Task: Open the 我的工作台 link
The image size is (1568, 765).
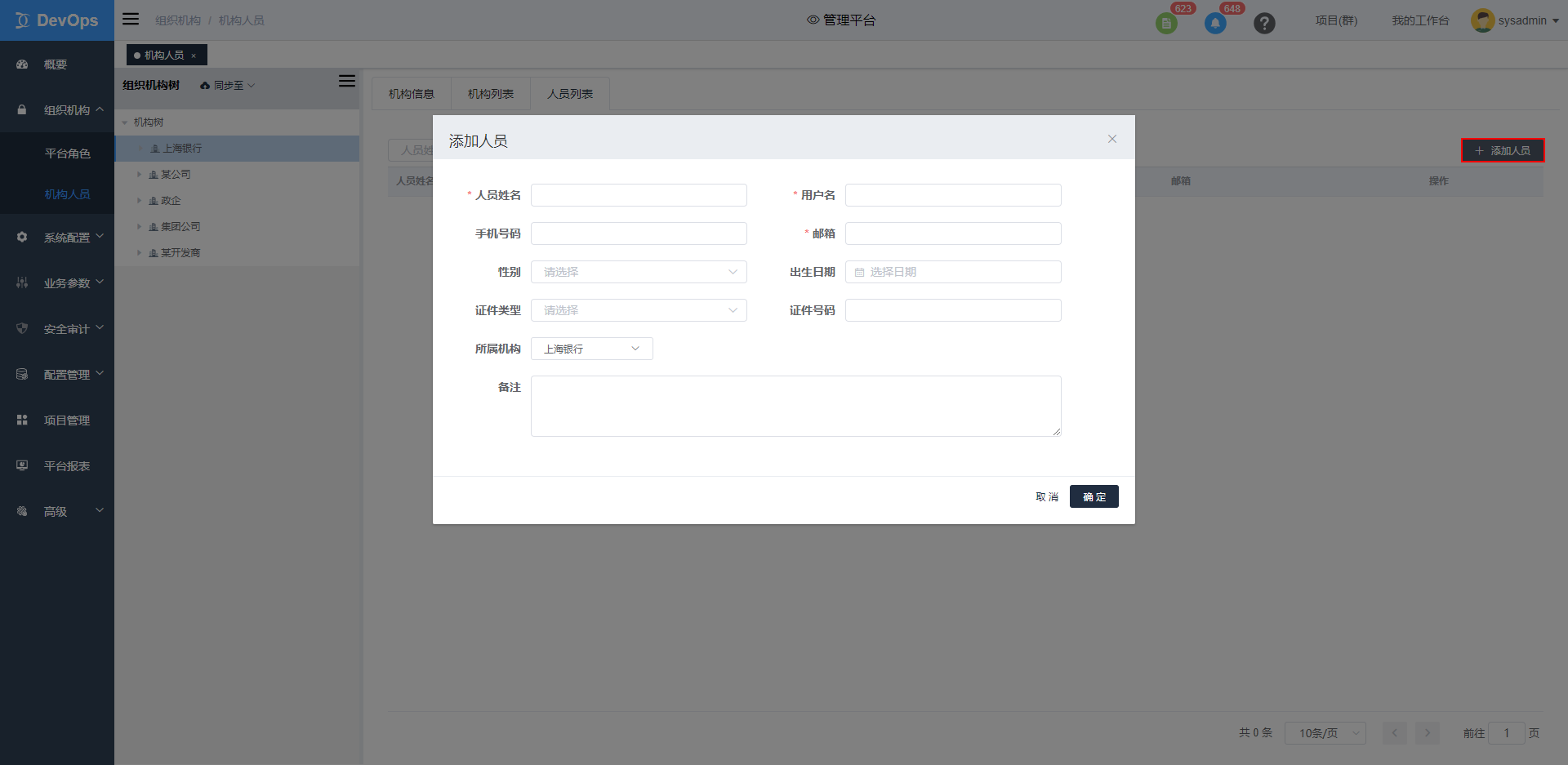Action: (x=1420, y=20)
